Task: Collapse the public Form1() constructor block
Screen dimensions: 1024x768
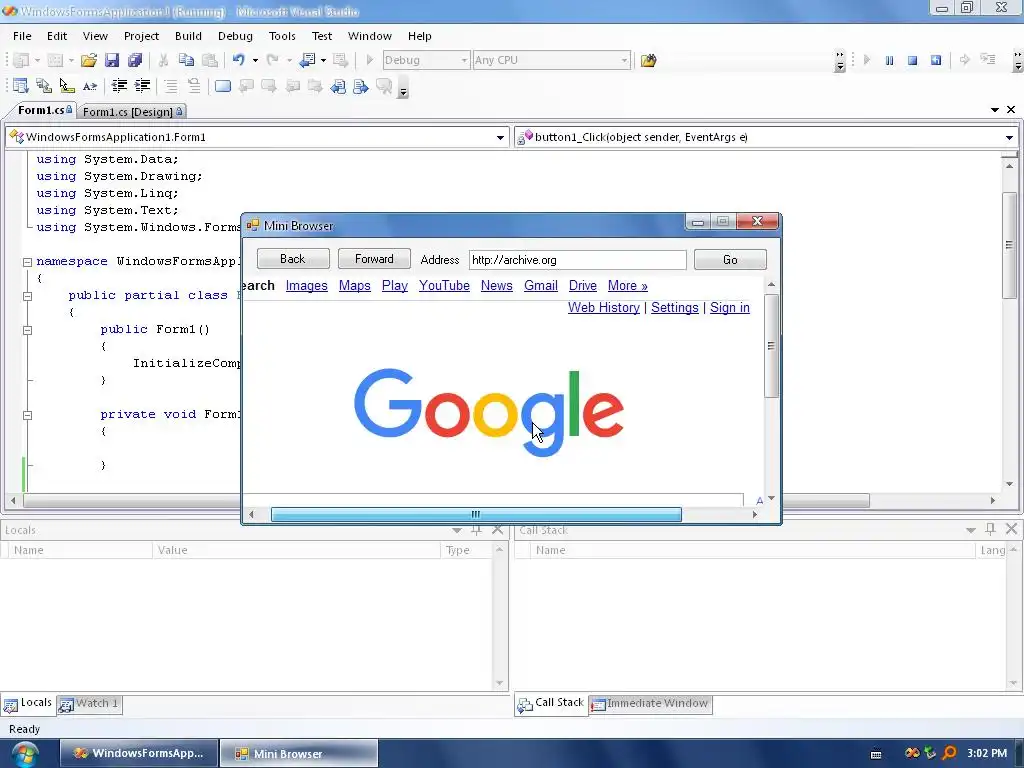Action: click(27, 330)
